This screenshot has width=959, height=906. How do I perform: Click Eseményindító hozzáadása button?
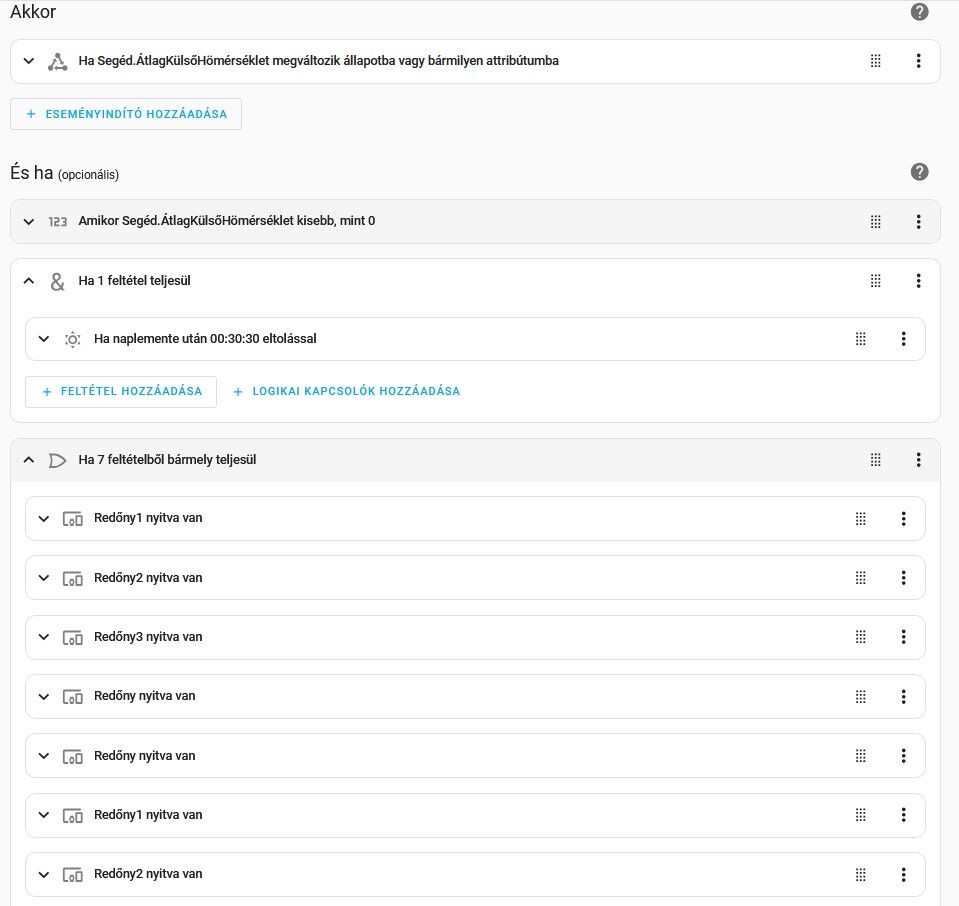(x=126, y=114)
